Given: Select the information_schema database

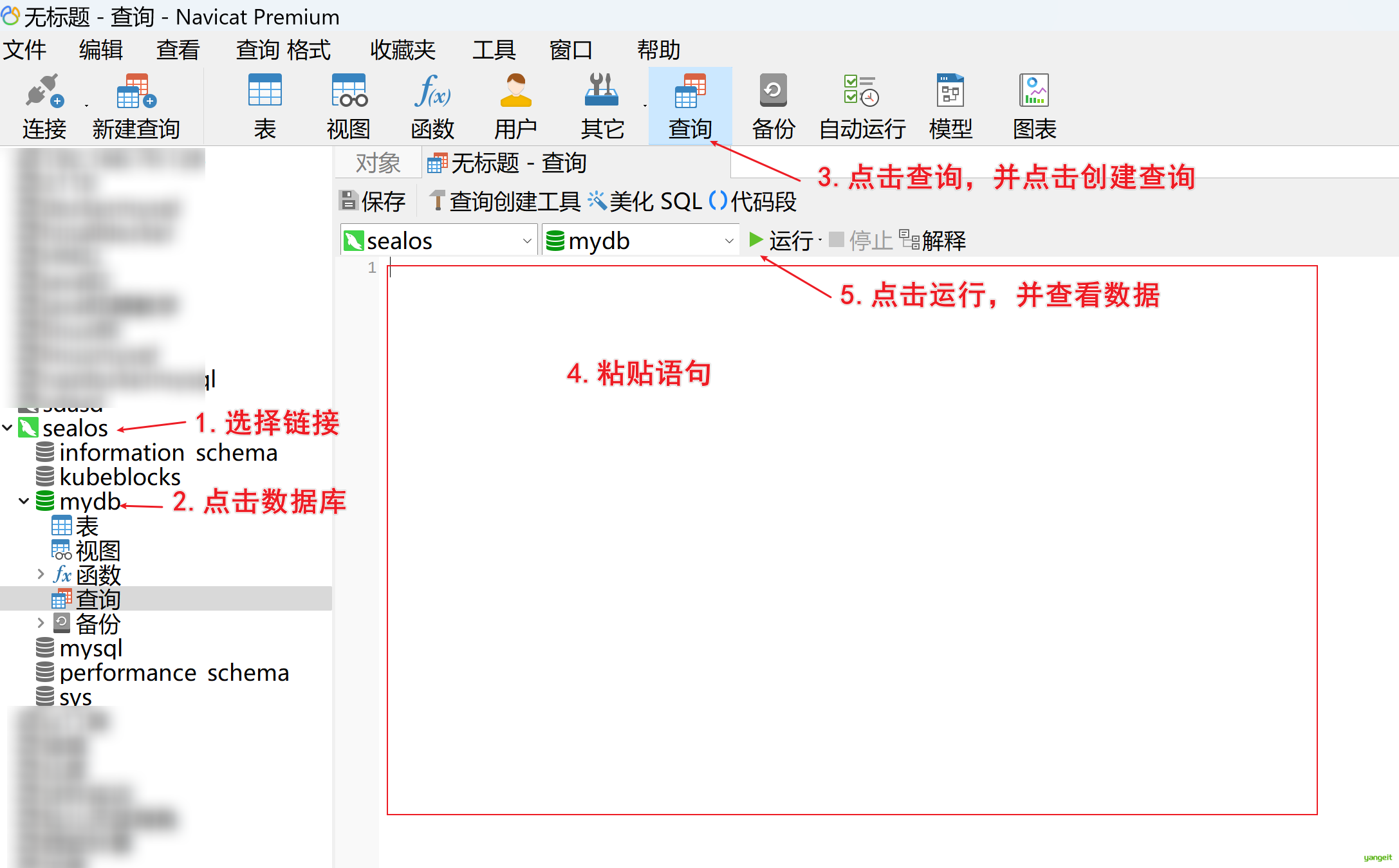Looking at the screenshot, I should [x=167, y=452].
